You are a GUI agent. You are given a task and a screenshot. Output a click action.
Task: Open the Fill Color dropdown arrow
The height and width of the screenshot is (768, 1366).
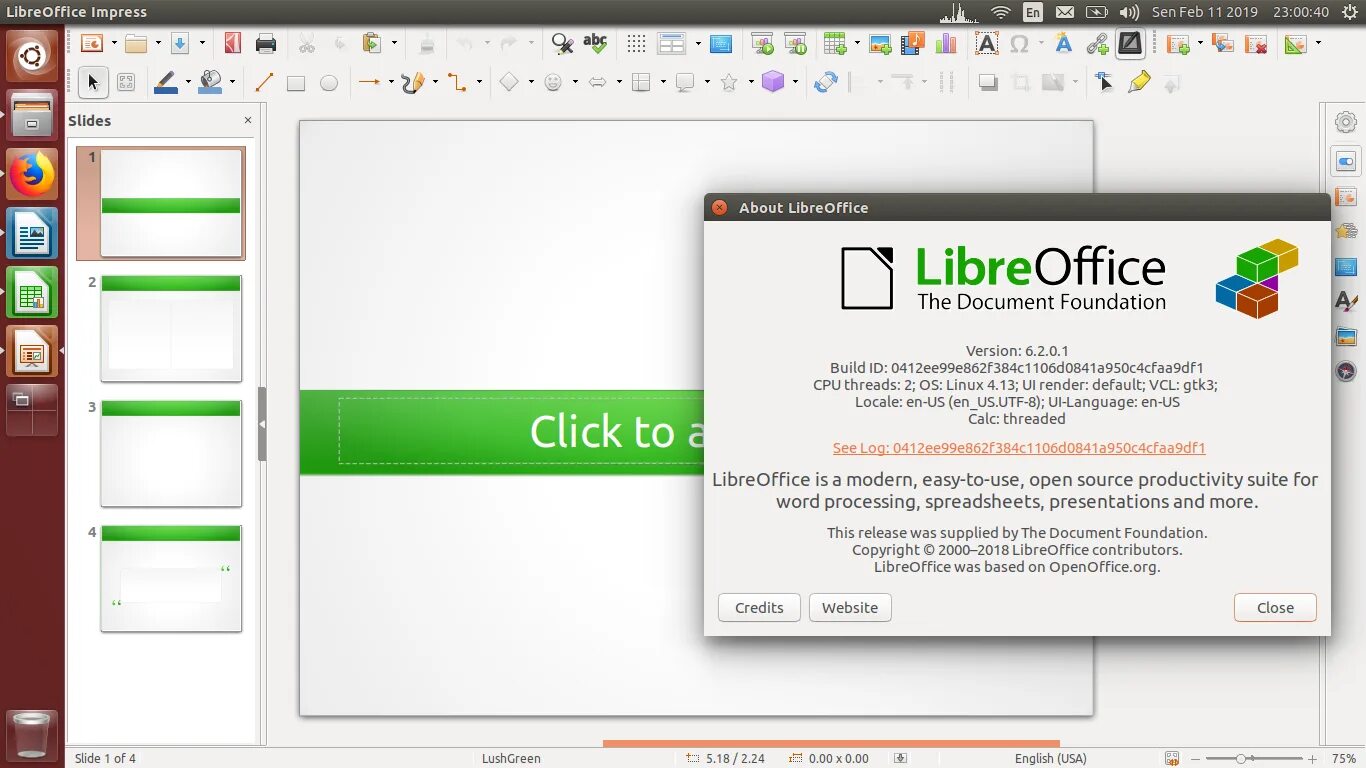click(x=232, y=83)
